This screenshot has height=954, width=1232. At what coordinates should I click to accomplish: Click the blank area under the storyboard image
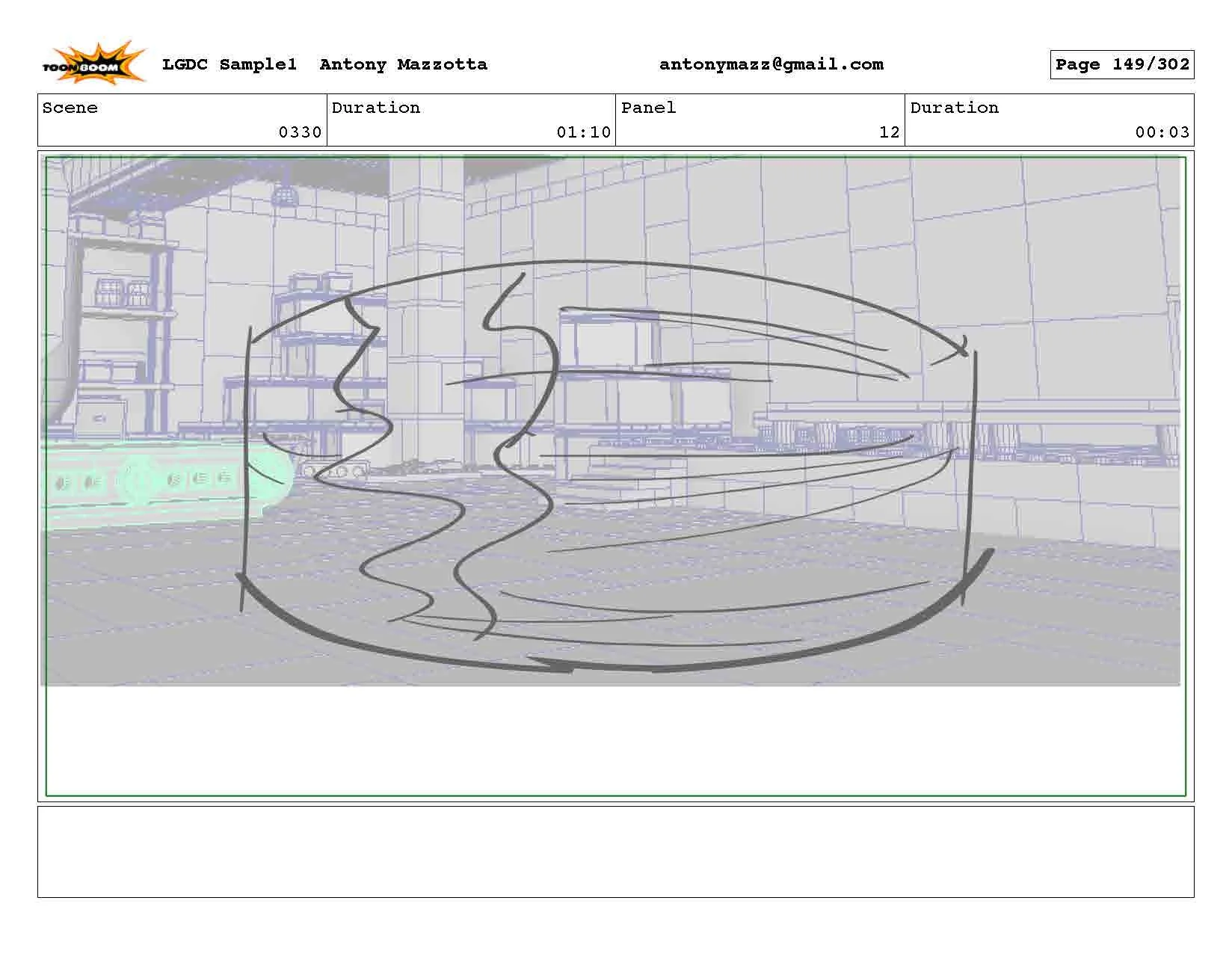coord(616,740)
